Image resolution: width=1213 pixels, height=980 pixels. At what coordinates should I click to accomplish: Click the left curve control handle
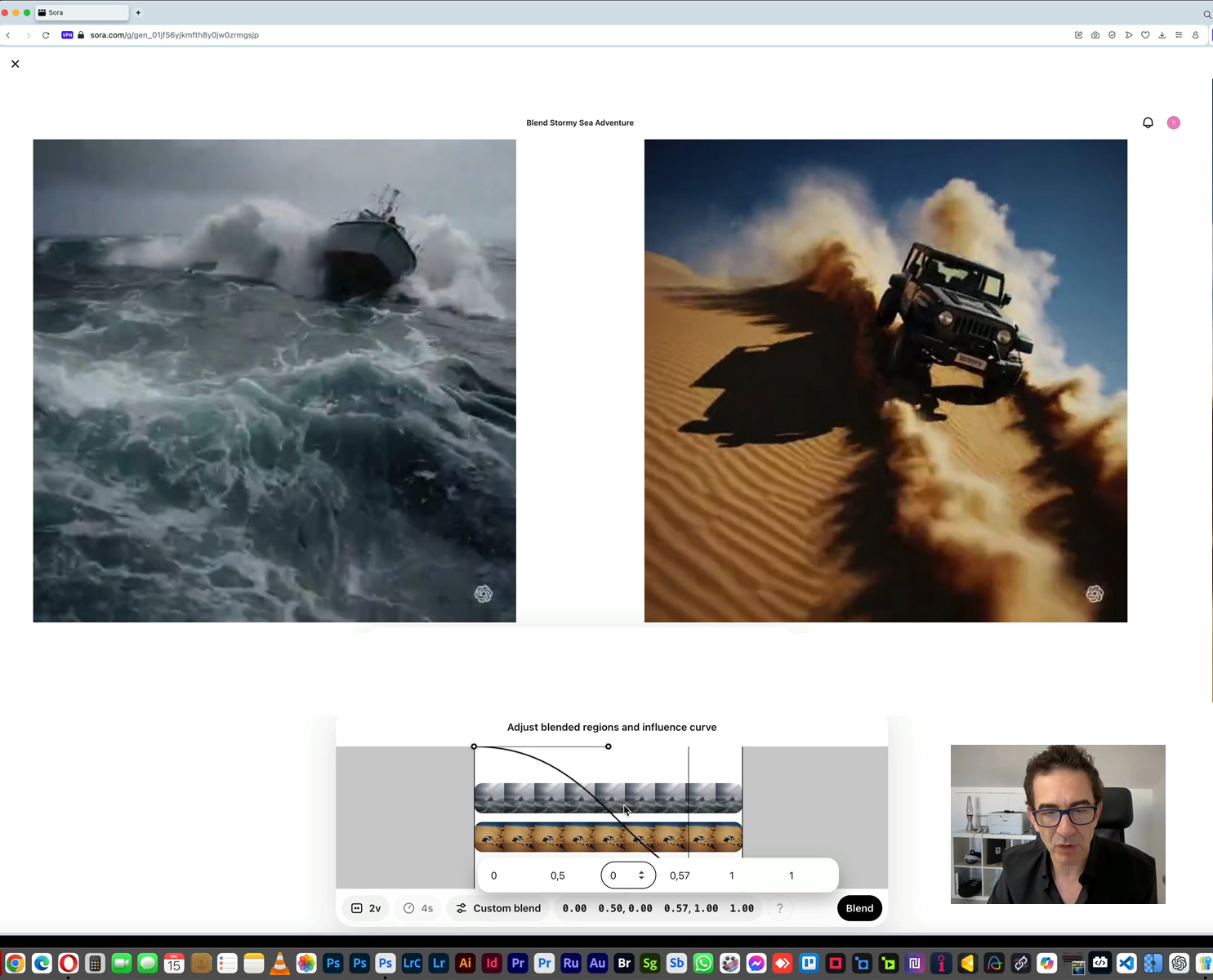tap(474, 746)
